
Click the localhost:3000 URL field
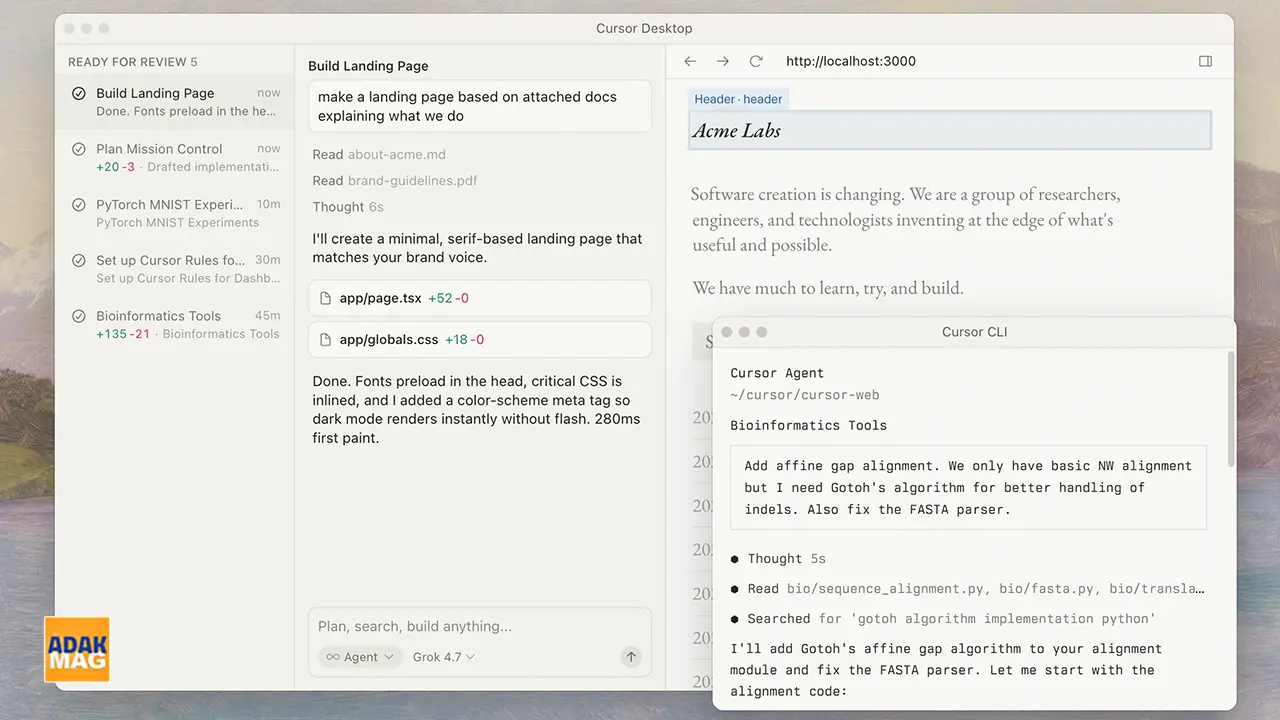[x=851, y=61]
